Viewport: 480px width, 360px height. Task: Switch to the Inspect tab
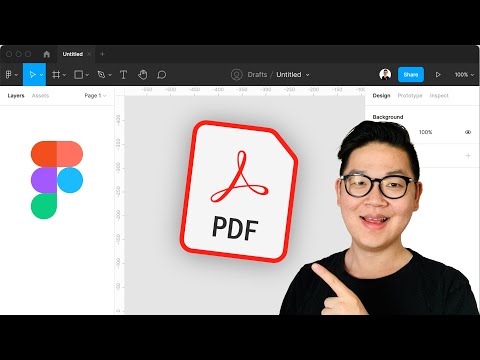[439, 96]
